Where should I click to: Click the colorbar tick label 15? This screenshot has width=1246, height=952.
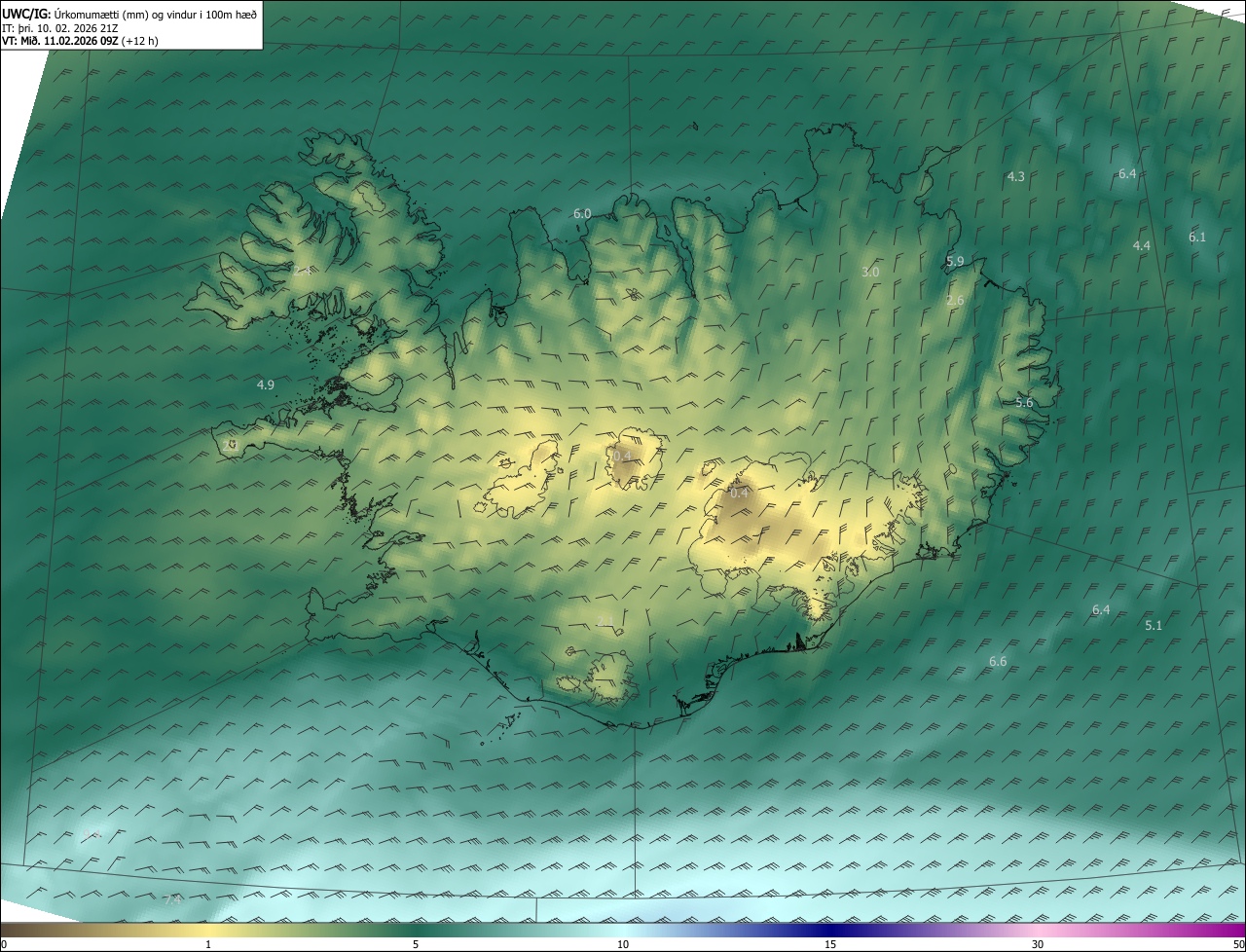[830, 944]
